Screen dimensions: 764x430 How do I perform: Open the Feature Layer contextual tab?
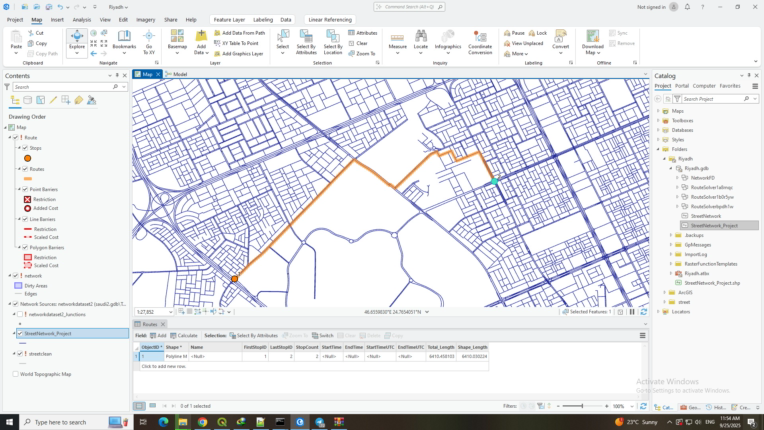coord(229,19)
